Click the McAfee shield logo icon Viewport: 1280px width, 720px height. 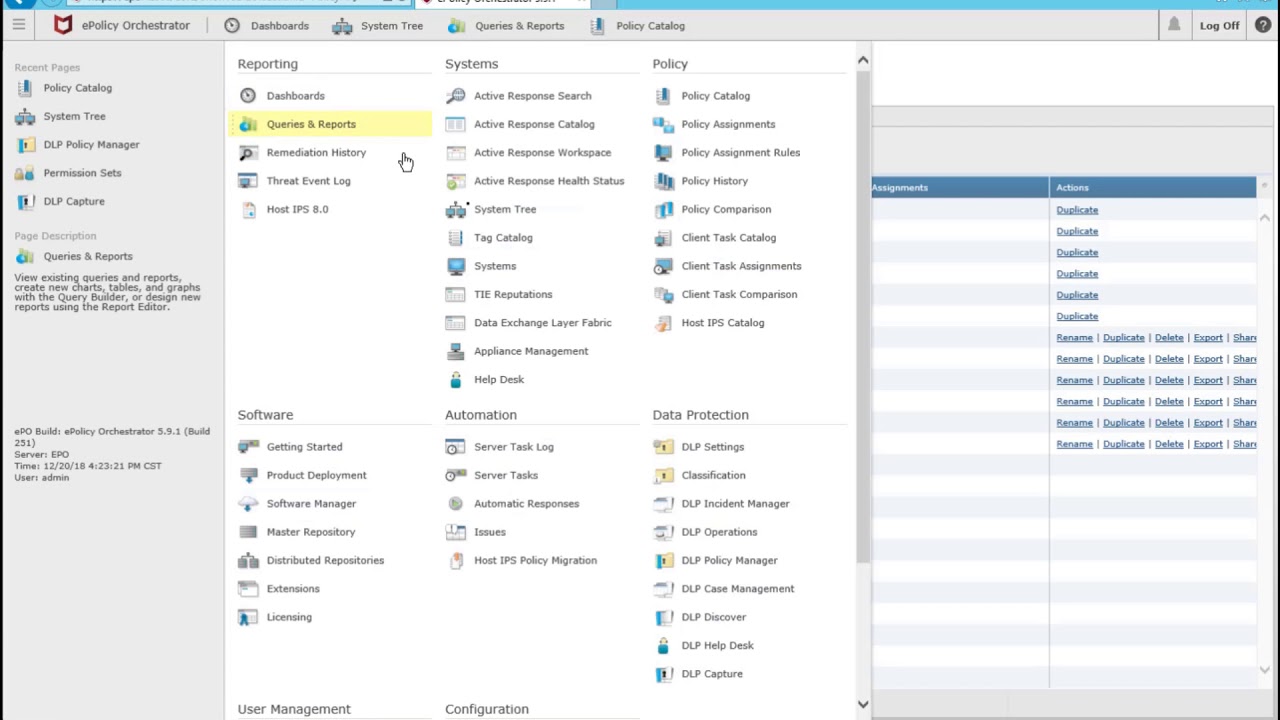pos(63,25)
